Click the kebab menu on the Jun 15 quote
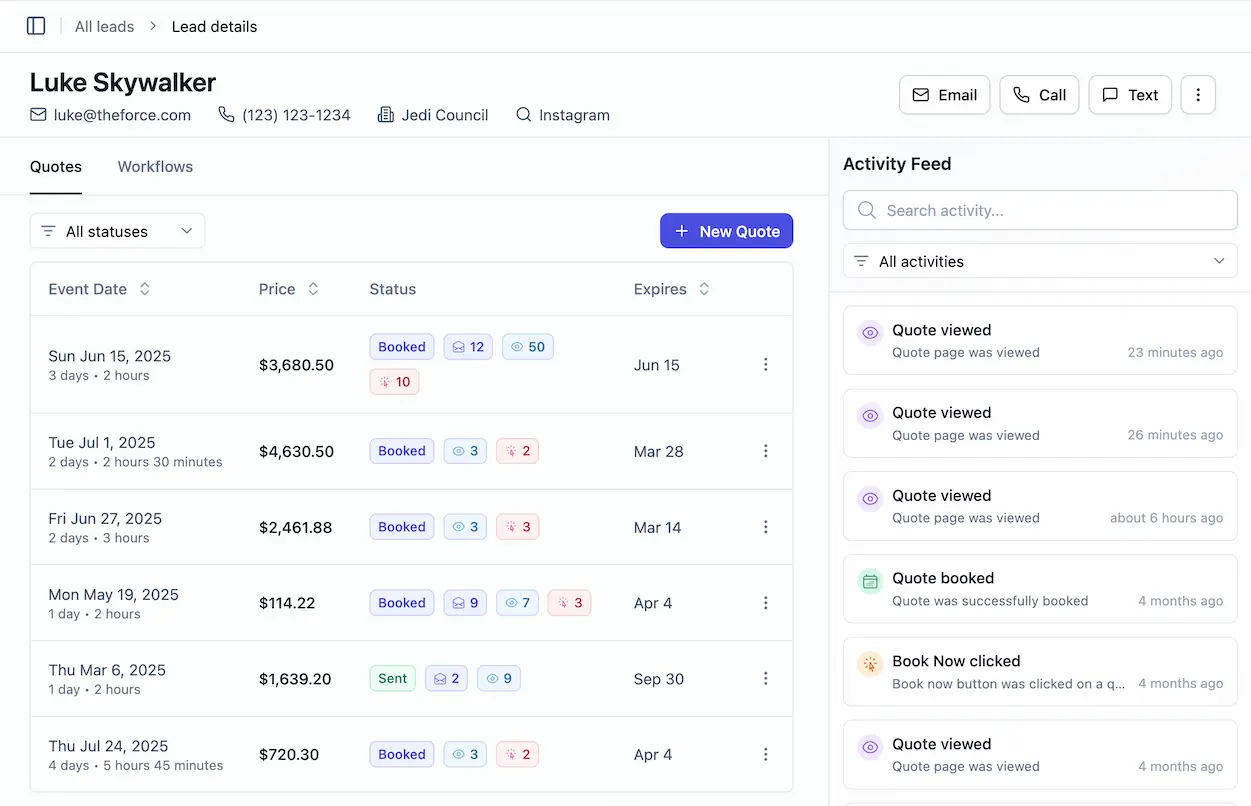This screenshot has width=1251, height=806. (x=765, y=365)
